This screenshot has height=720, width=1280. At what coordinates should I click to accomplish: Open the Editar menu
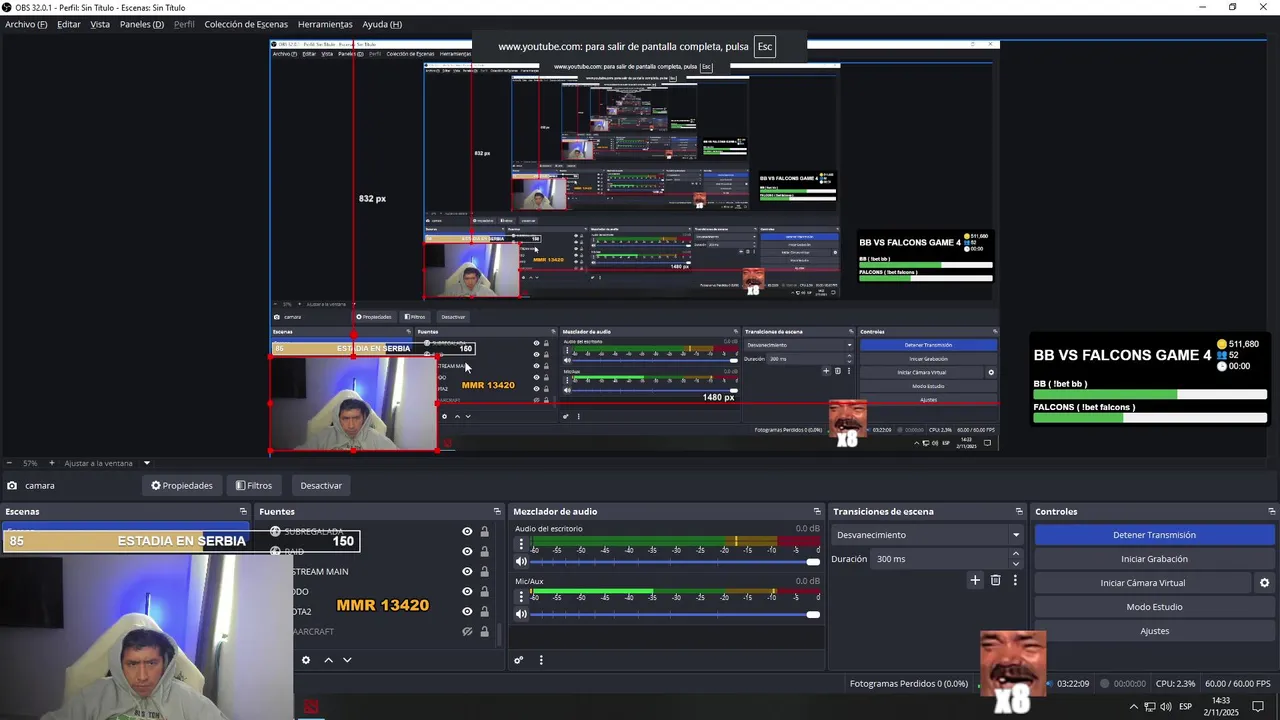69,24
